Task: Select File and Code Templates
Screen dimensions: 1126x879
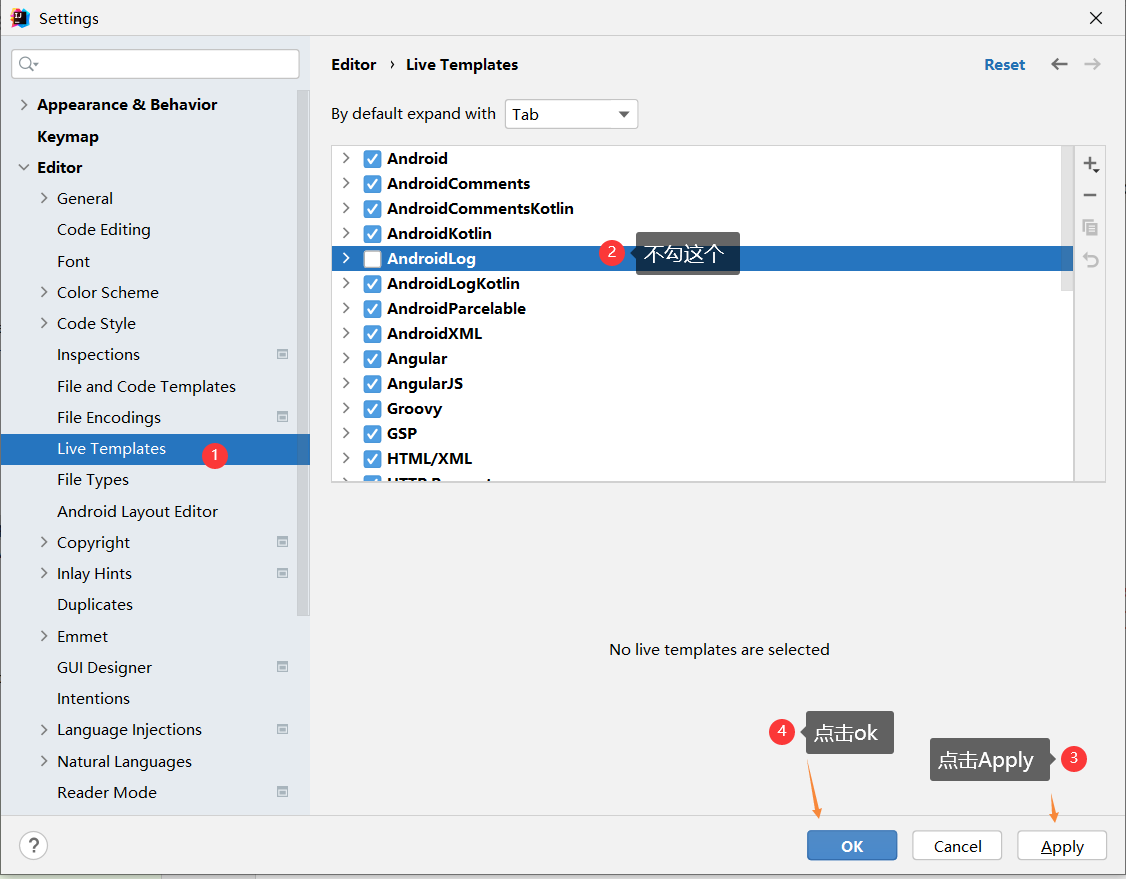Action: (x=146, y=386)
